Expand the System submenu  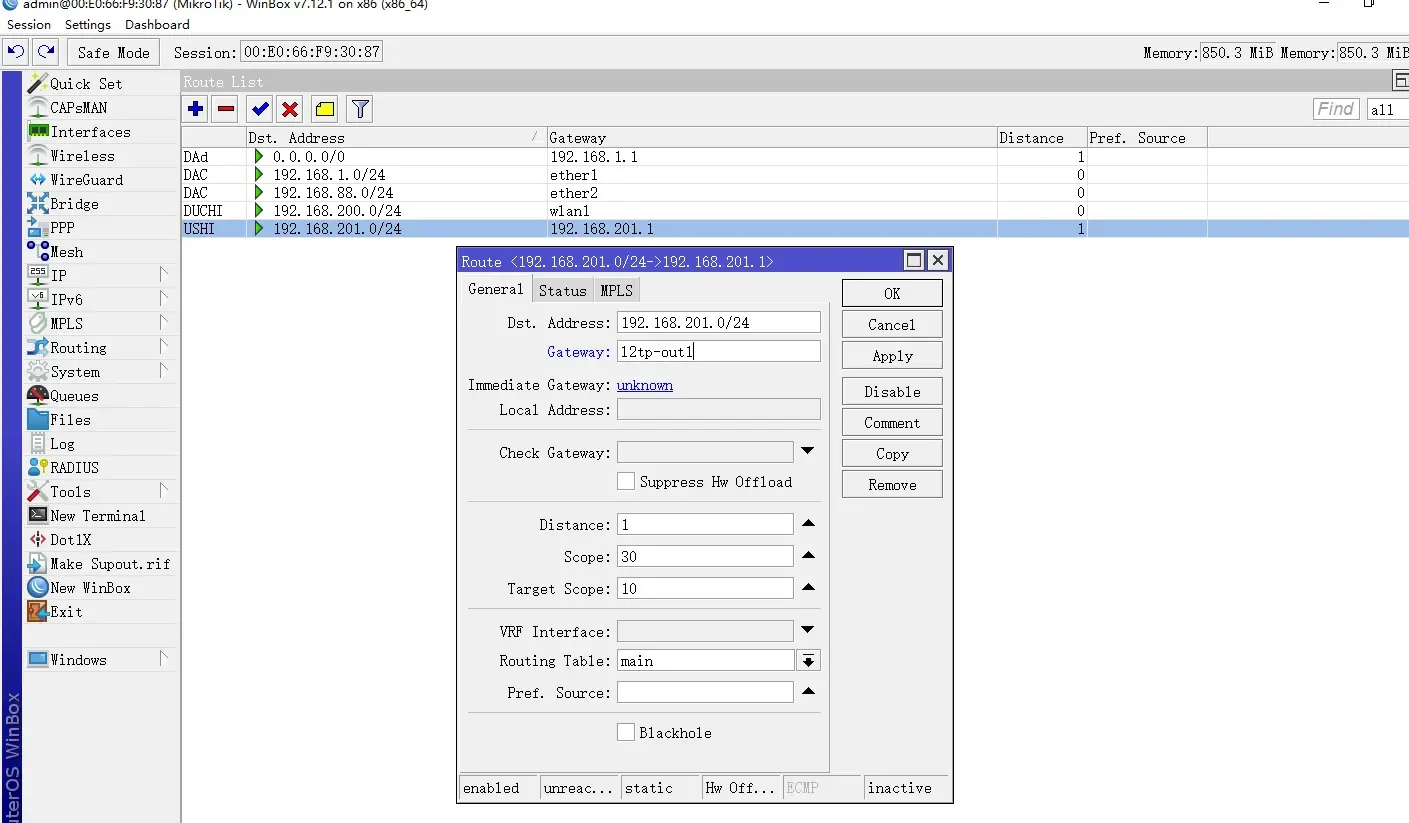pyautogui.click(x=163, y=371)
